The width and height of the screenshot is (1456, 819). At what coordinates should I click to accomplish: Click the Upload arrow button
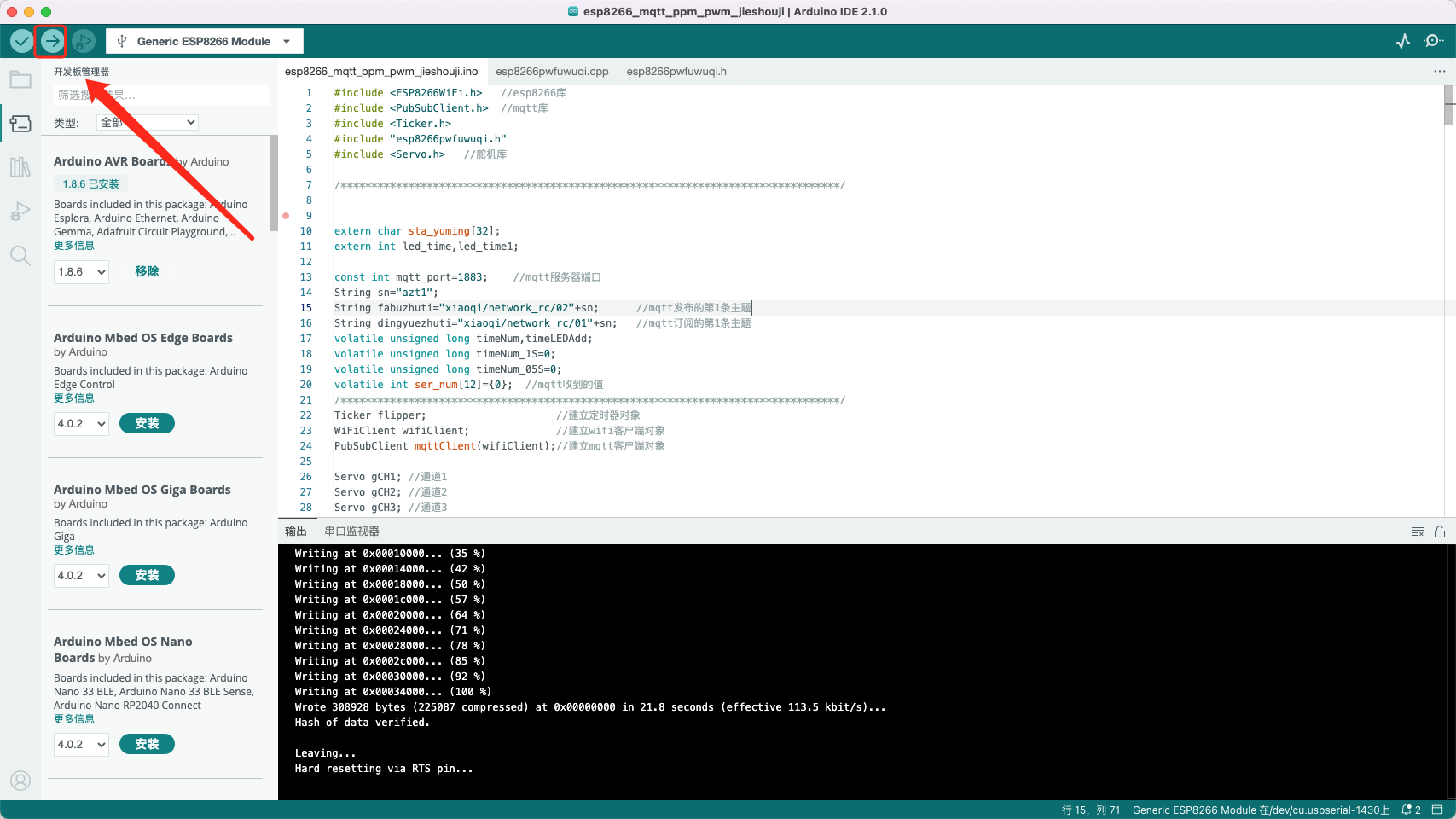pyautogui.click(x=52, y=41)
